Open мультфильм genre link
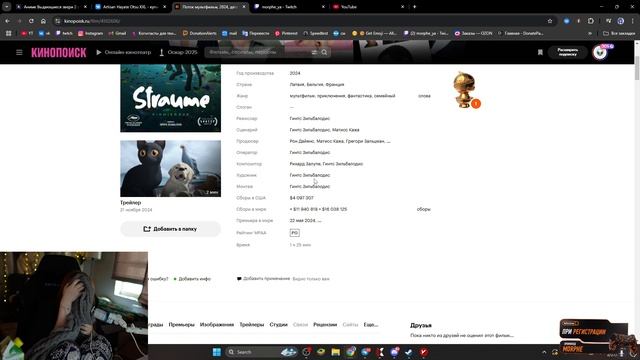640x360 pixels. 302,96
